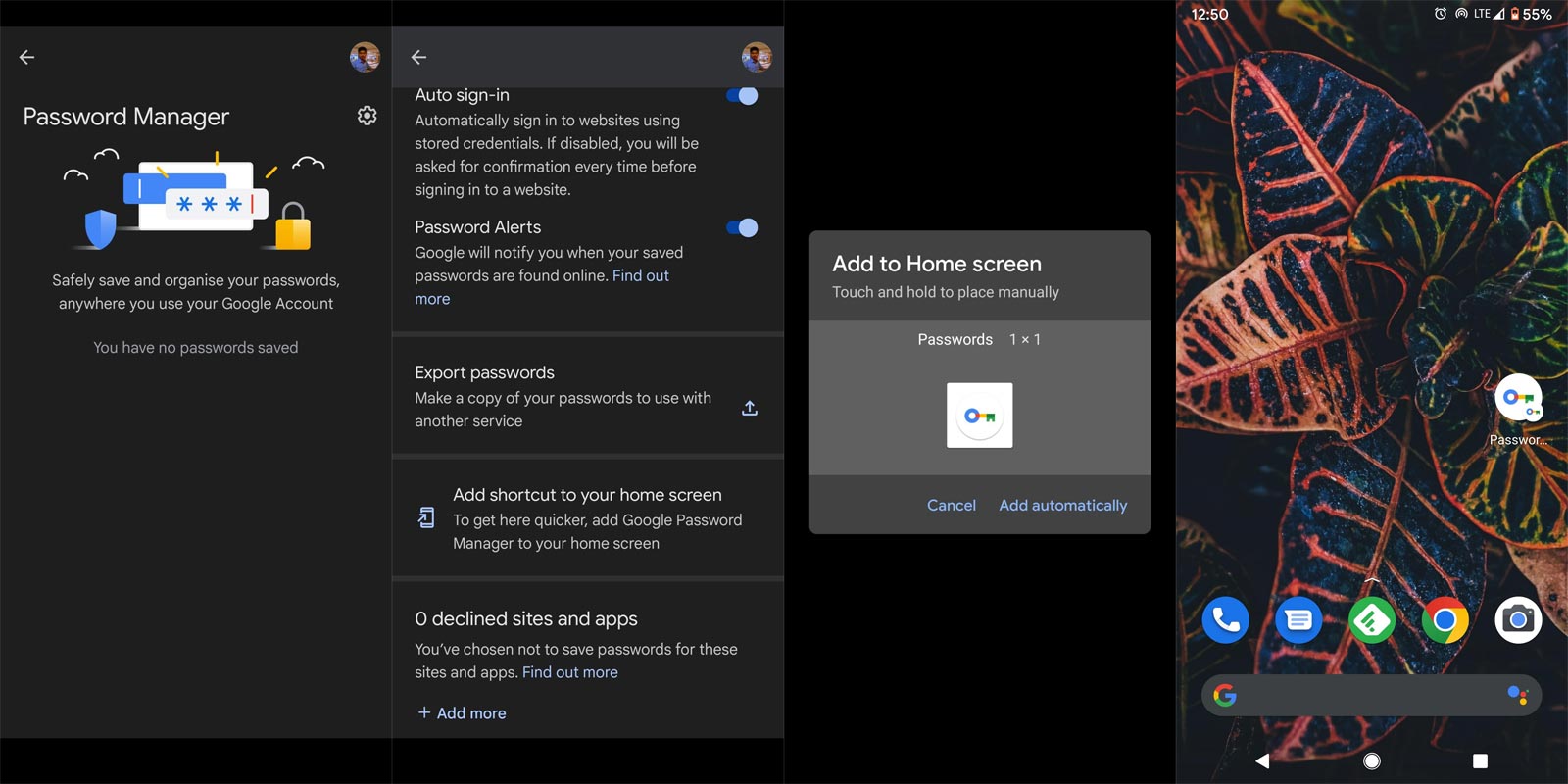This screenshot has height=784, width=1568.
Task: Open account avatar on Password Manager screen
Action: coord(365,57)
